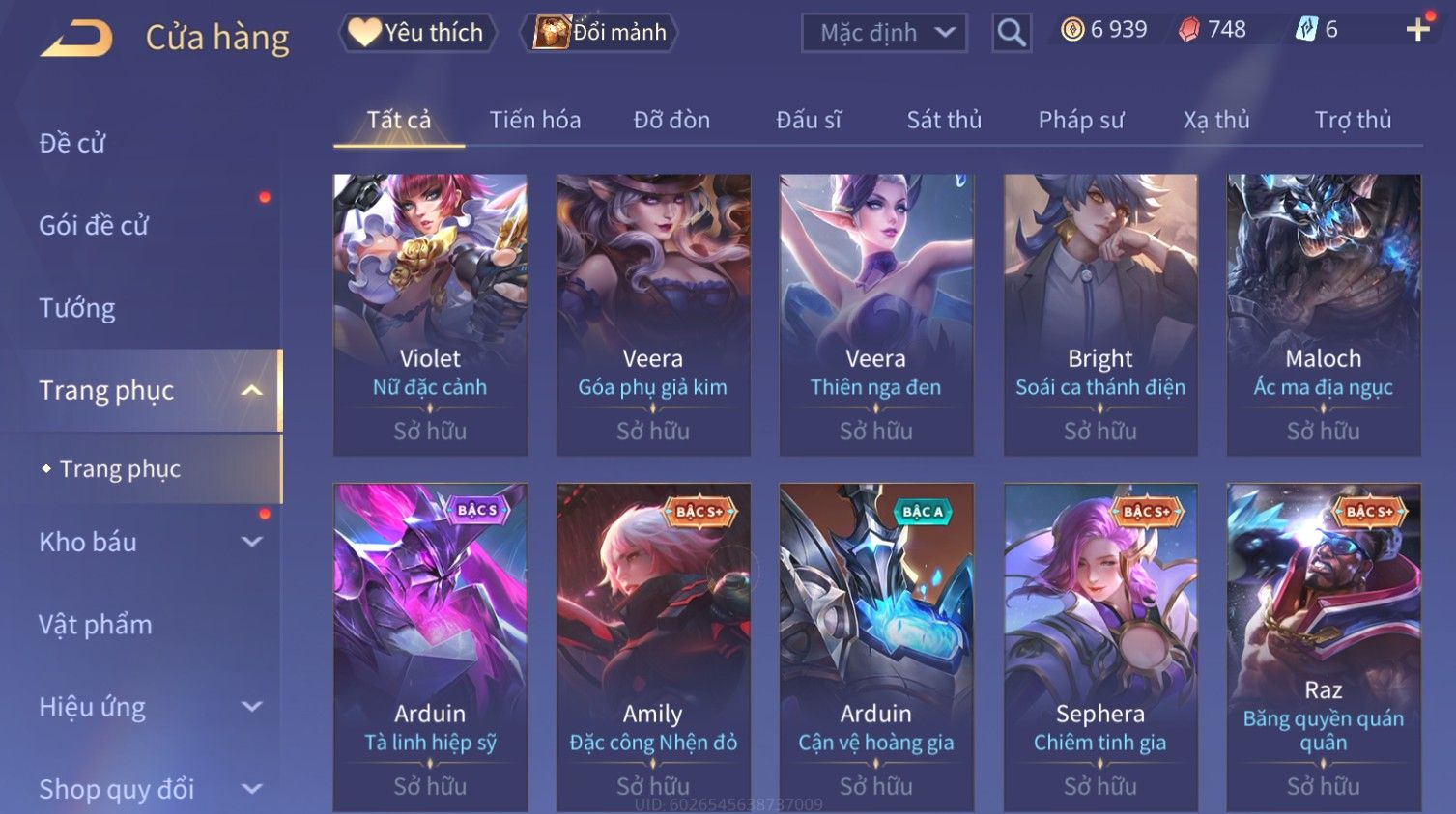Click the plus icon to add currency
The image size is (1456, 814).
[x=1418, y=30]
